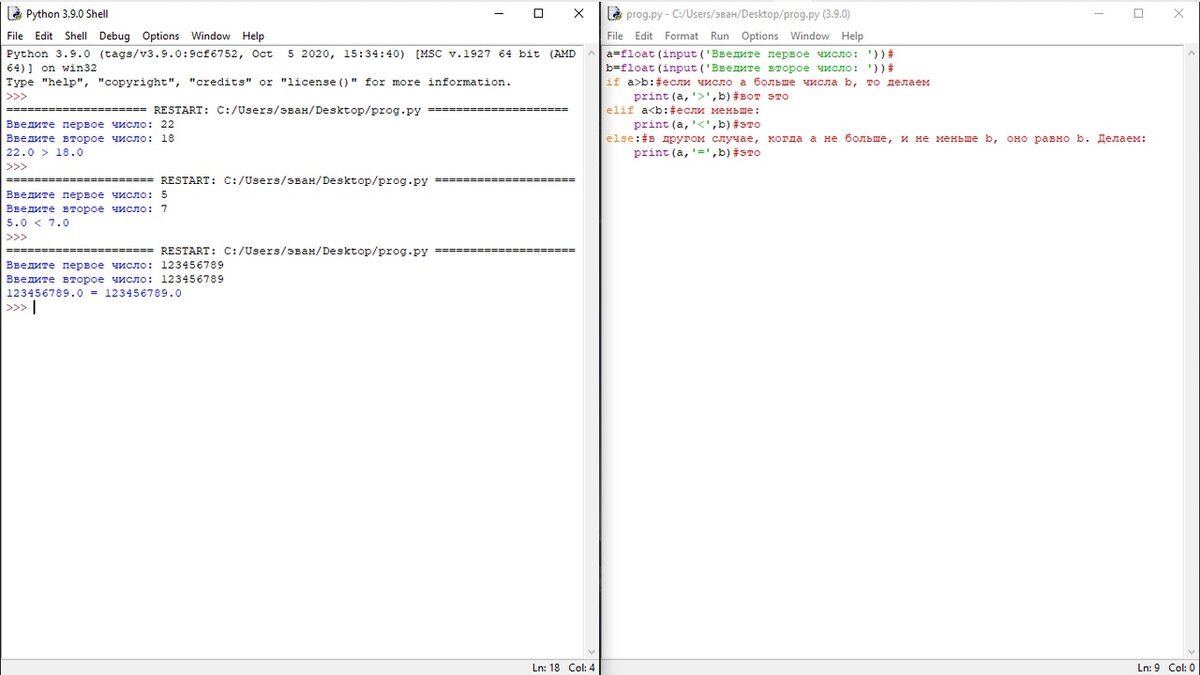Open Help menu in prog.py editor
Image resolution: width=1200 pixels, height=675 pixels.
coord(852,36)
